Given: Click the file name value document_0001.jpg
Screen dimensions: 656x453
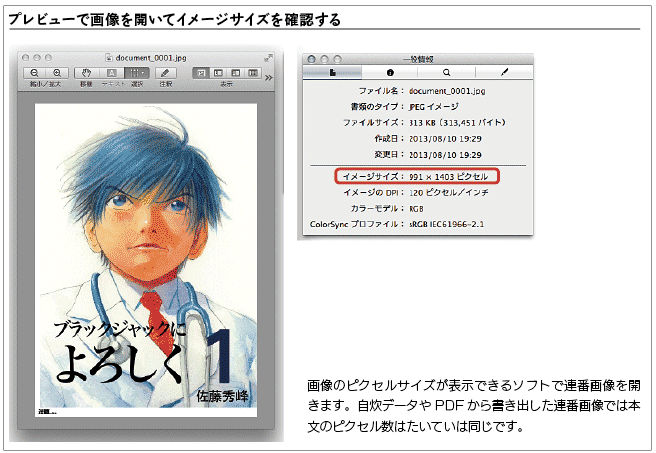Looking at the screenshot, I should pos(447,91).
